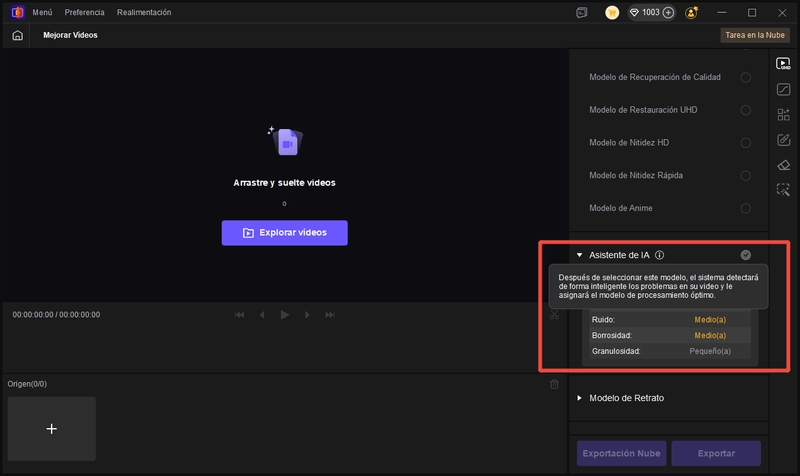This screenshot has height=476, width=800.
Task: Click the timecode 00:00:00:00 display
Action: (56, 315)
